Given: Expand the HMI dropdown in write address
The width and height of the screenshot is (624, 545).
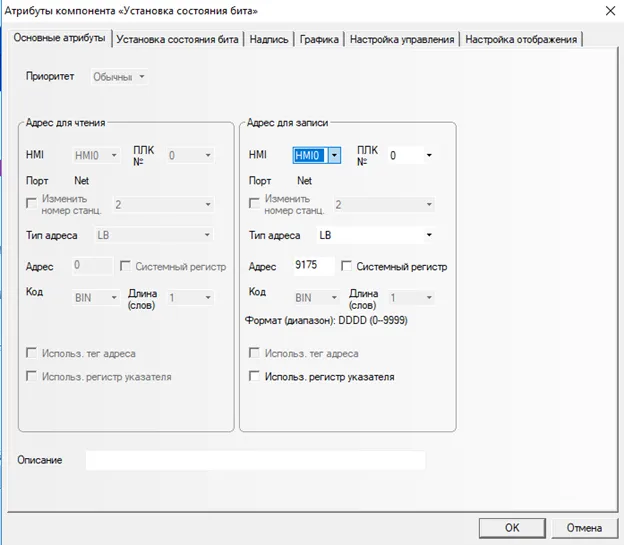Looking at the screenshot, I should pyautogui.click(x=334, y=155).
